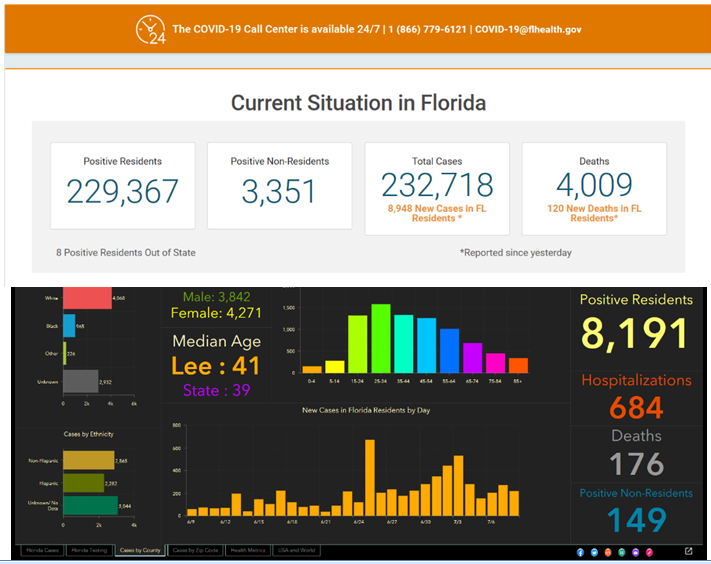Screen dimensions: 711x564
Task: Click the purple circular share icon
Action: pyautogui.click(x=636, y=551)
